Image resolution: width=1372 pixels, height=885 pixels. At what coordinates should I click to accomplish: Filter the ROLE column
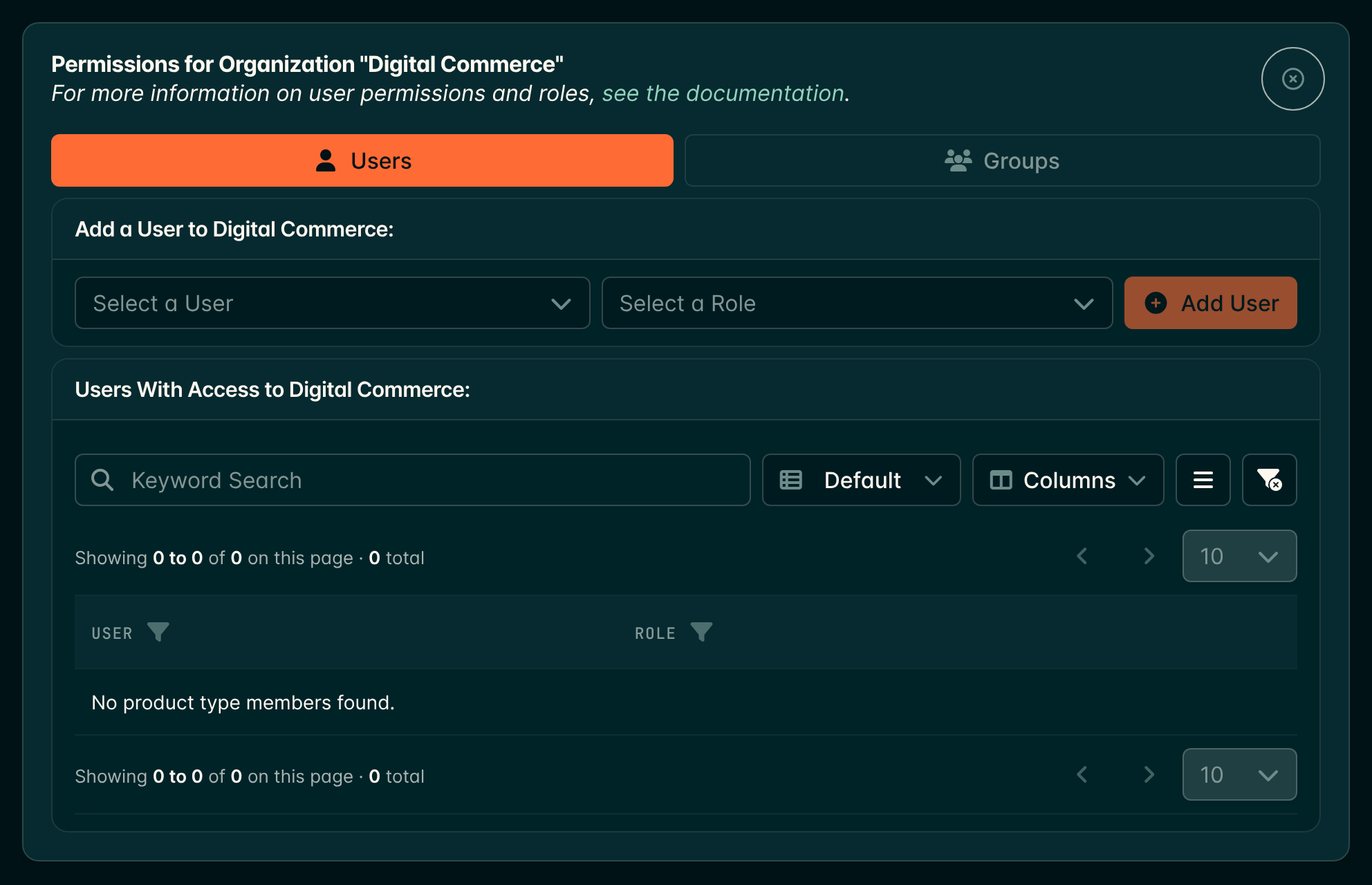(x=701, y=632)
